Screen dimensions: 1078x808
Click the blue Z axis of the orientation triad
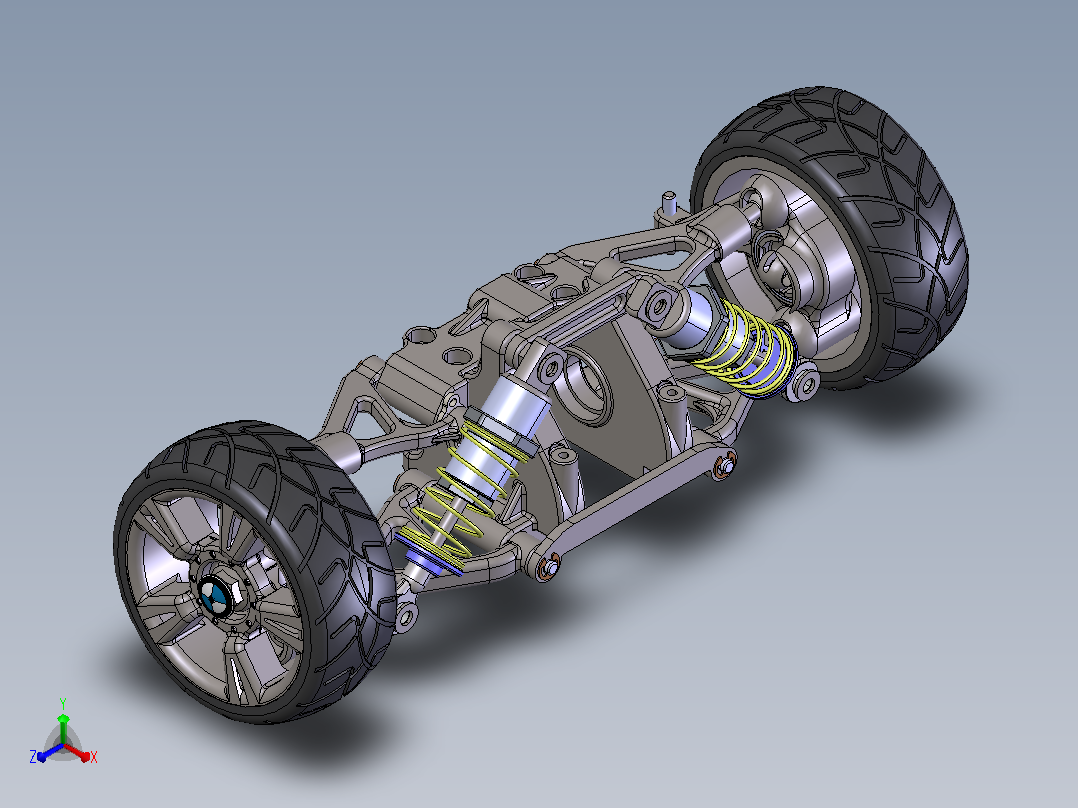pos(48,752)
